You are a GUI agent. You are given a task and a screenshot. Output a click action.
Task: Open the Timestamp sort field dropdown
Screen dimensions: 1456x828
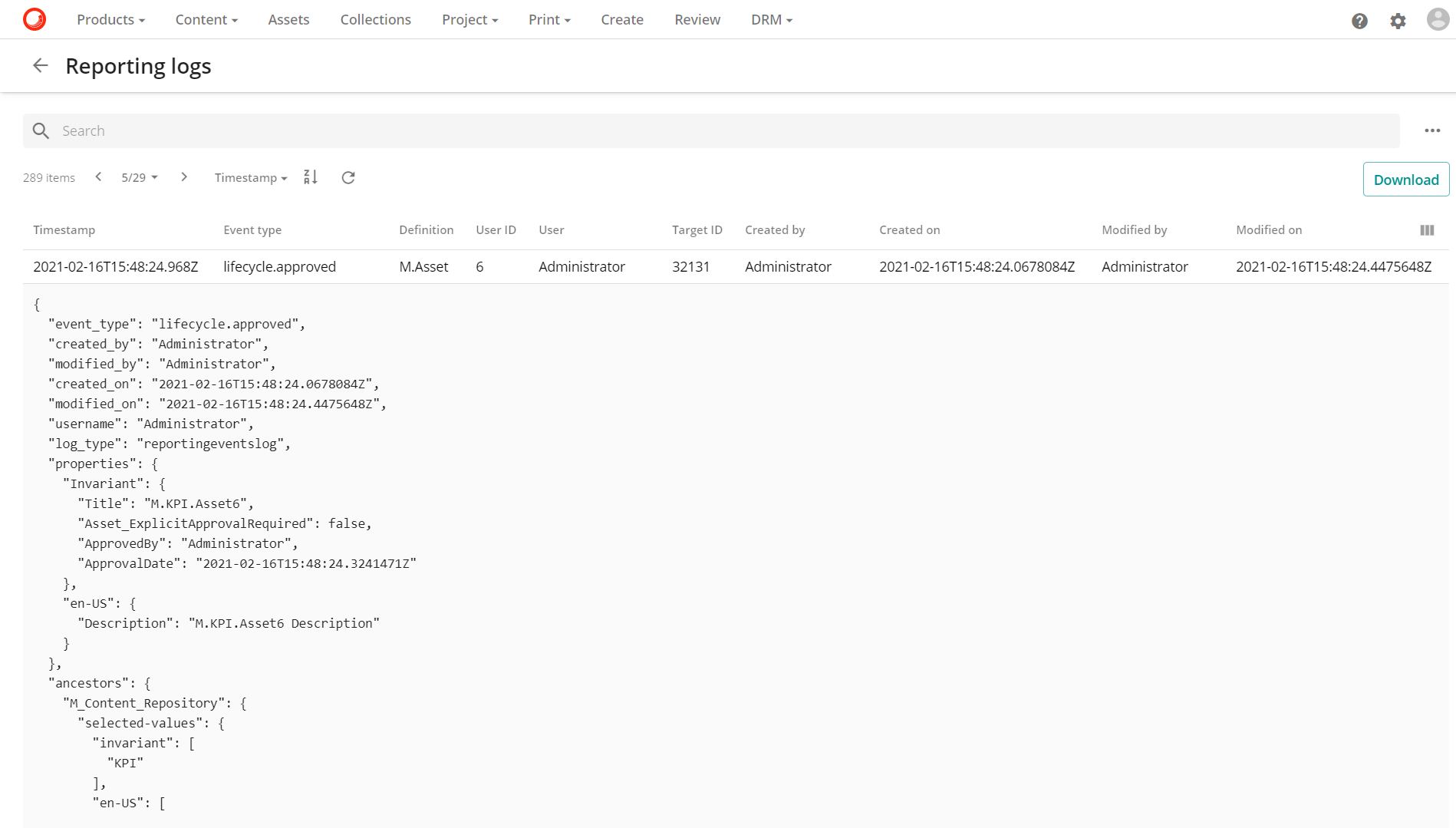[251, 177]
